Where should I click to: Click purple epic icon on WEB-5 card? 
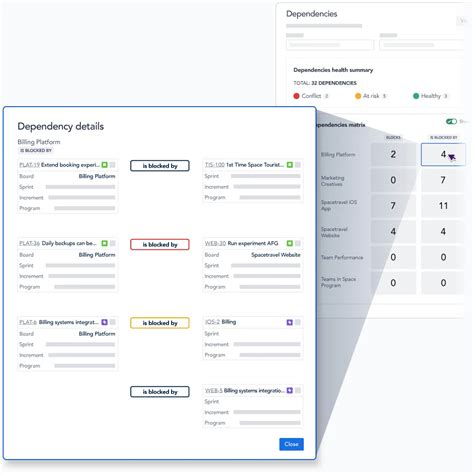coord(290,390)
